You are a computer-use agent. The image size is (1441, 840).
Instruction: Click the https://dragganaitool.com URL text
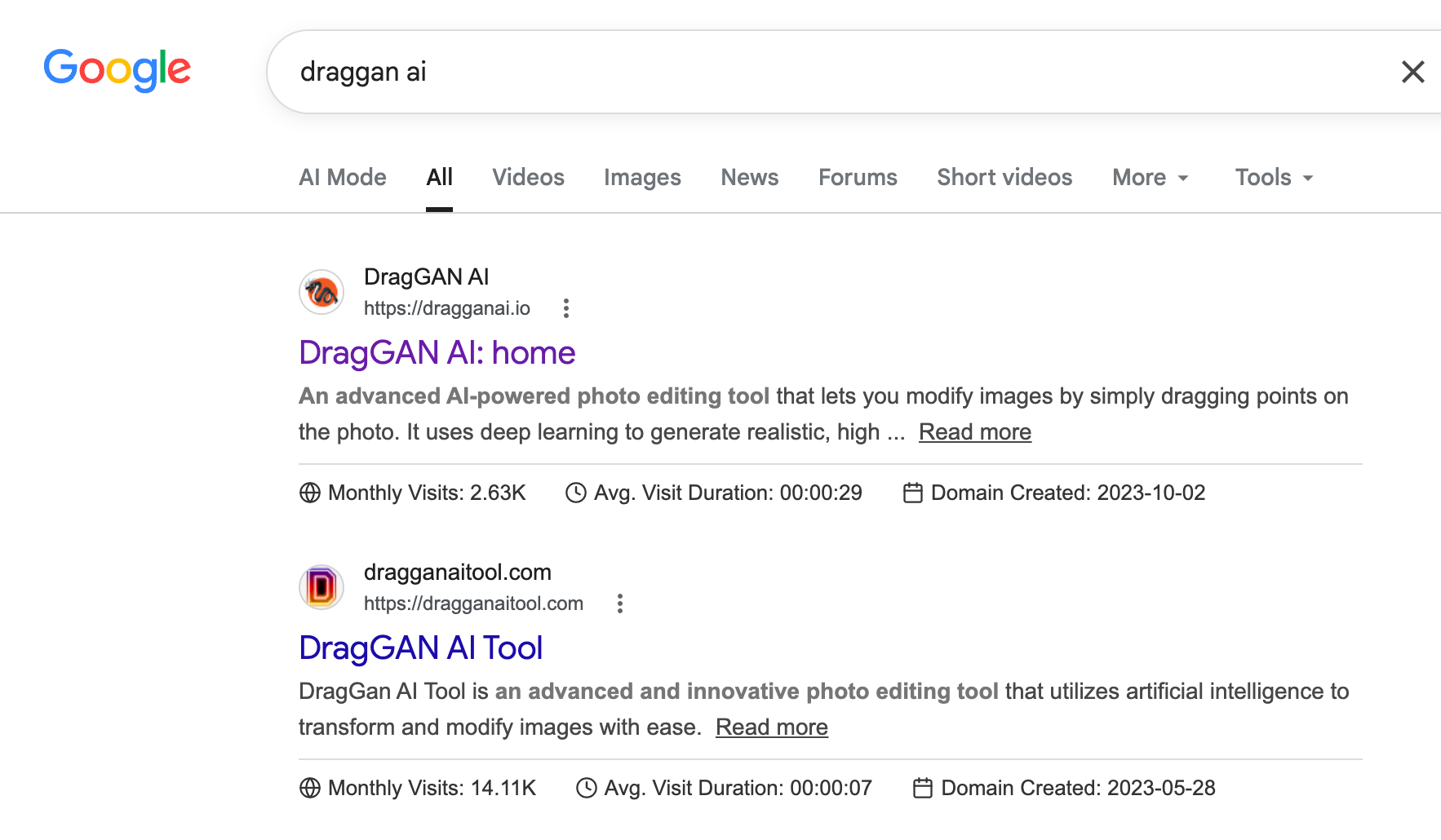pyautogui.click(x=473, y=603)
